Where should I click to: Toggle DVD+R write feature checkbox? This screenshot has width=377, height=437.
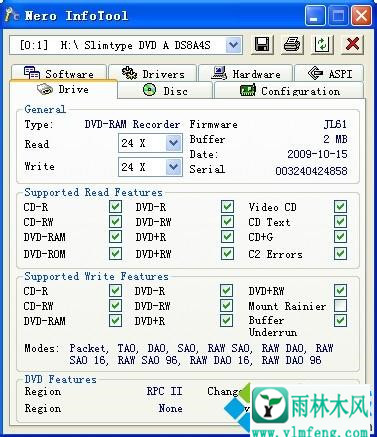pyautogui.click(x=226, y=321)
